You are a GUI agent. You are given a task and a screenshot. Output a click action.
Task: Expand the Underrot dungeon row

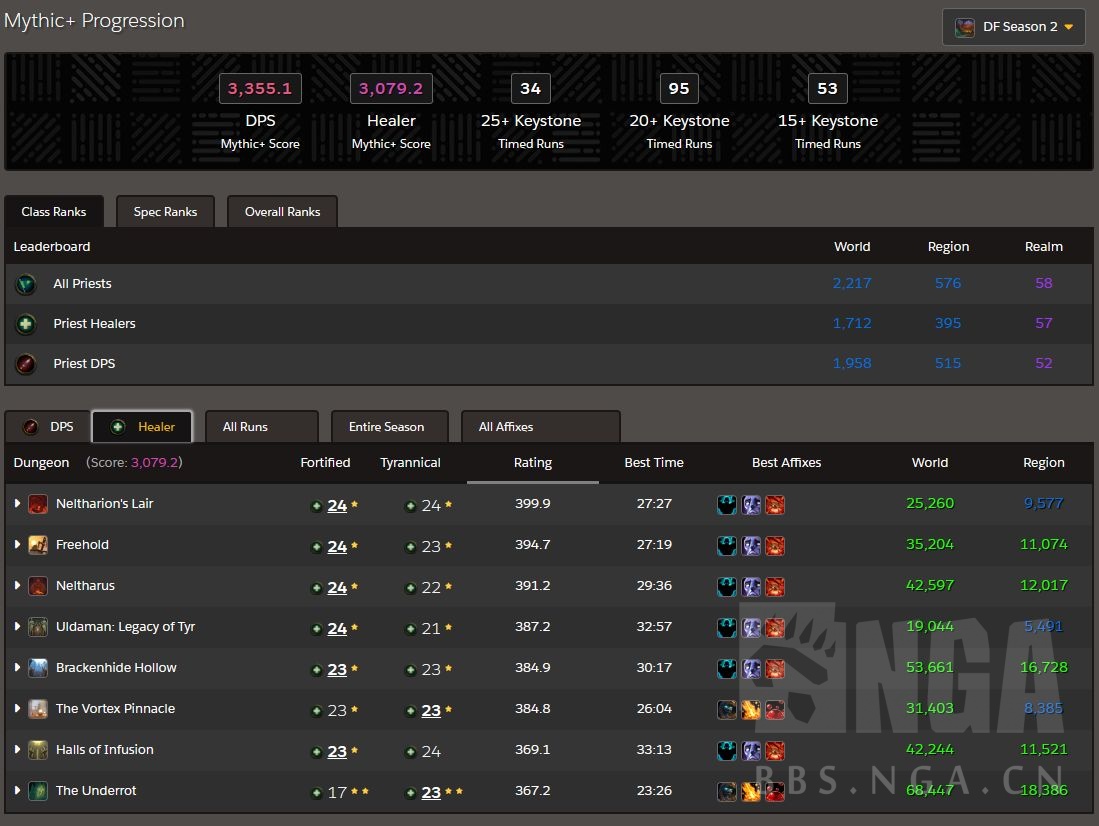17,791
